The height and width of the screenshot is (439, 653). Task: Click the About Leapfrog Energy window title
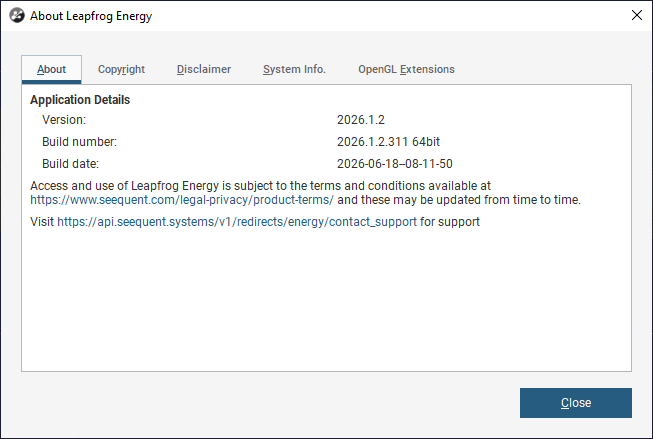91,16
